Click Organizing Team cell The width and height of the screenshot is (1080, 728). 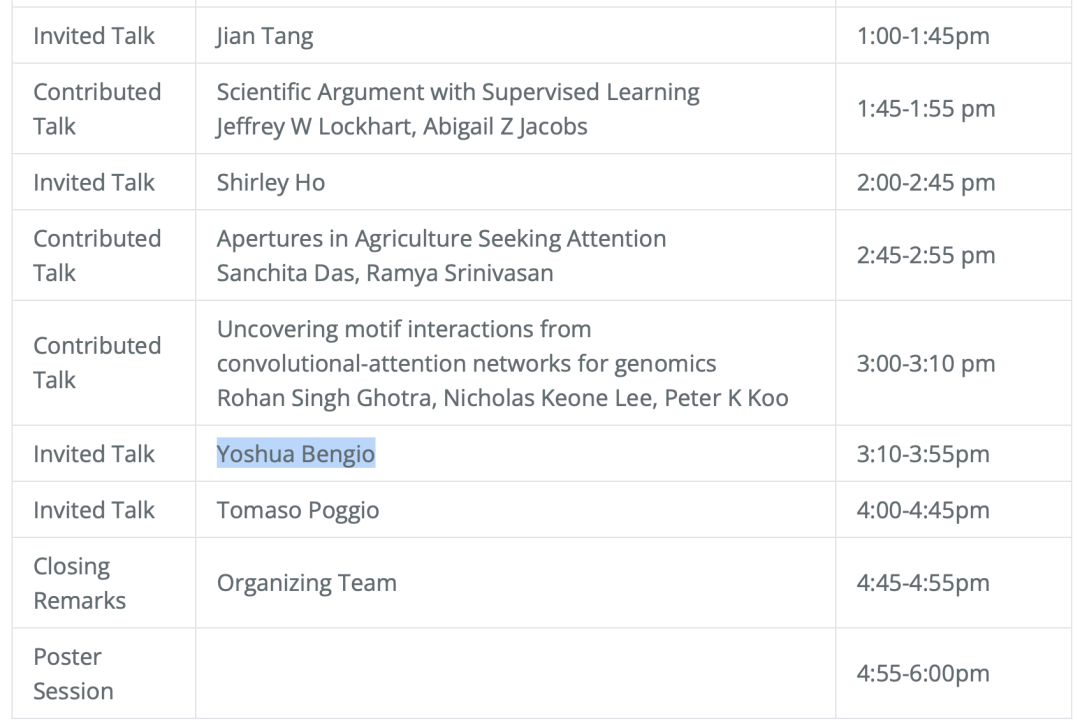(307, 583)
